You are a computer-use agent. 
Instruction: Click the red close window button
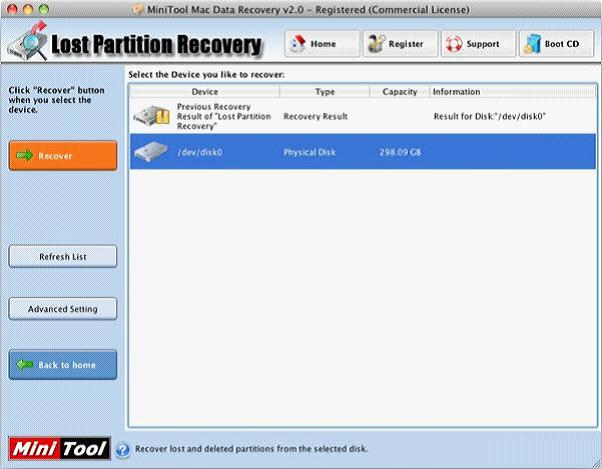pyautogui.click(x=12, y=9)
